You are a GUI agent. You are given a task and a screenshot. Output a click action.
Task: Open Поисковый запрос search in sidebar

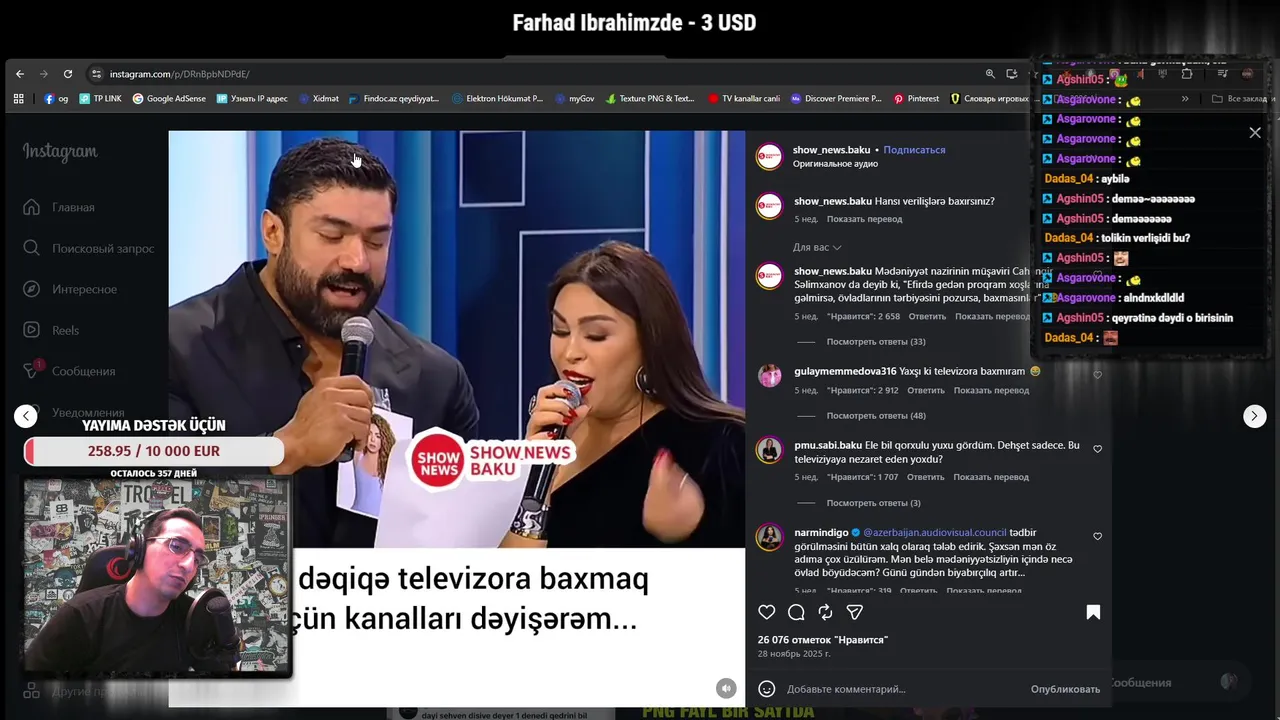coord(89,248)
